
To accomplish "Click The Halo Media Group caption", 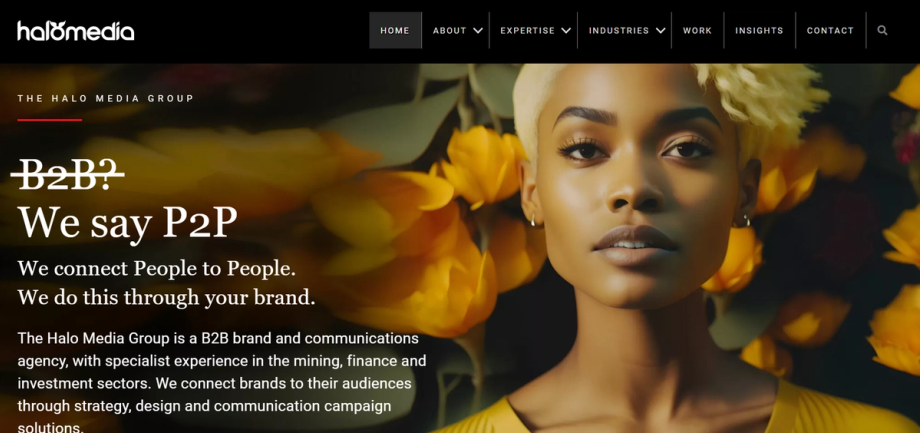I will pyautogui.click(x=106, y=99).
